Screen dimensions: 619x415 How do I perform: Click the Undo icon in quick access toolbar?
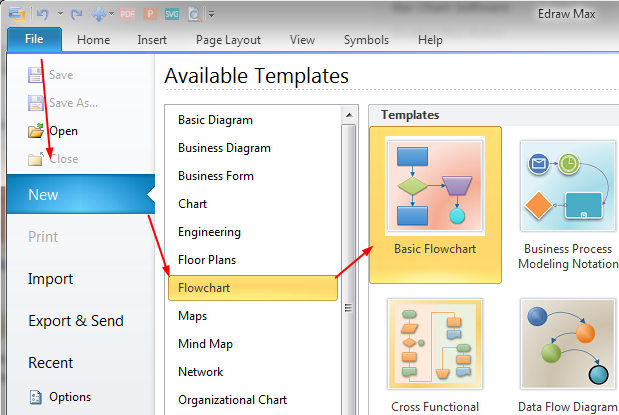(43, 14)
